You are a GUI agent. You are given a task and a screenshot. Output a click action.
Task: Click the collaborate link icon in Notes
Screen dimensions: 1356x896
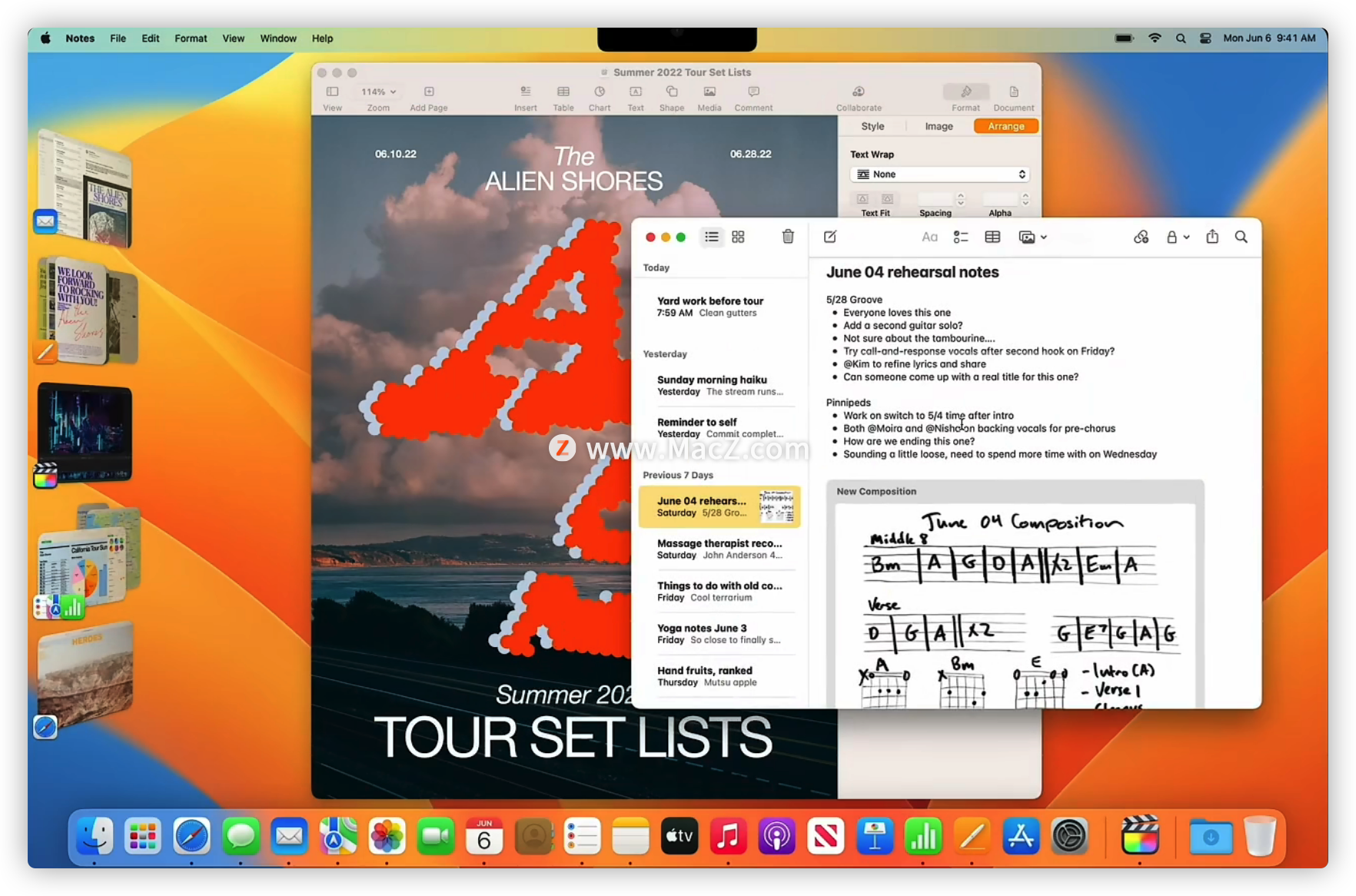[1142, 237]
